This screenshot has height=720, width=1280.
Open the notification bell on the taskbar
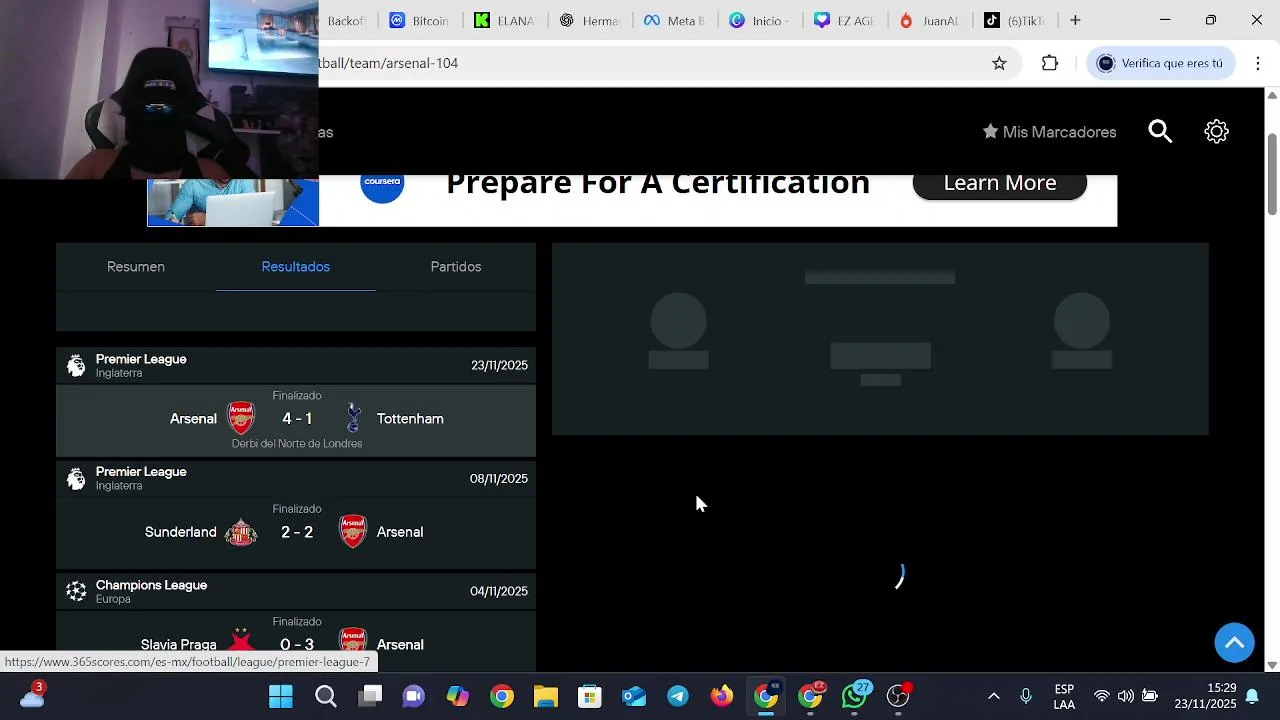tap(1252, 697)
